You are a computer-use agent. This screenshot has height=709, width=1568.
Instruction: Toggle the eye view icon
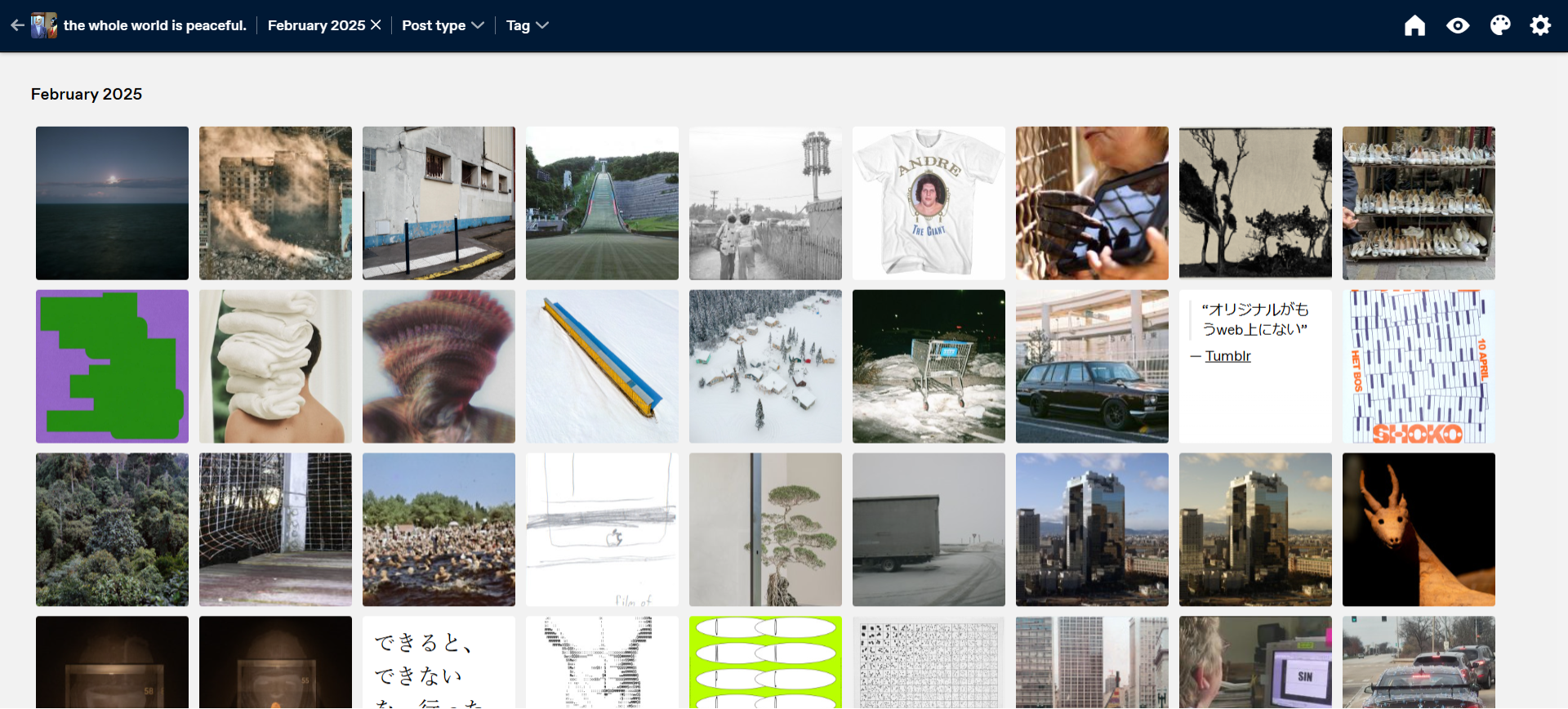point(1458,25)
